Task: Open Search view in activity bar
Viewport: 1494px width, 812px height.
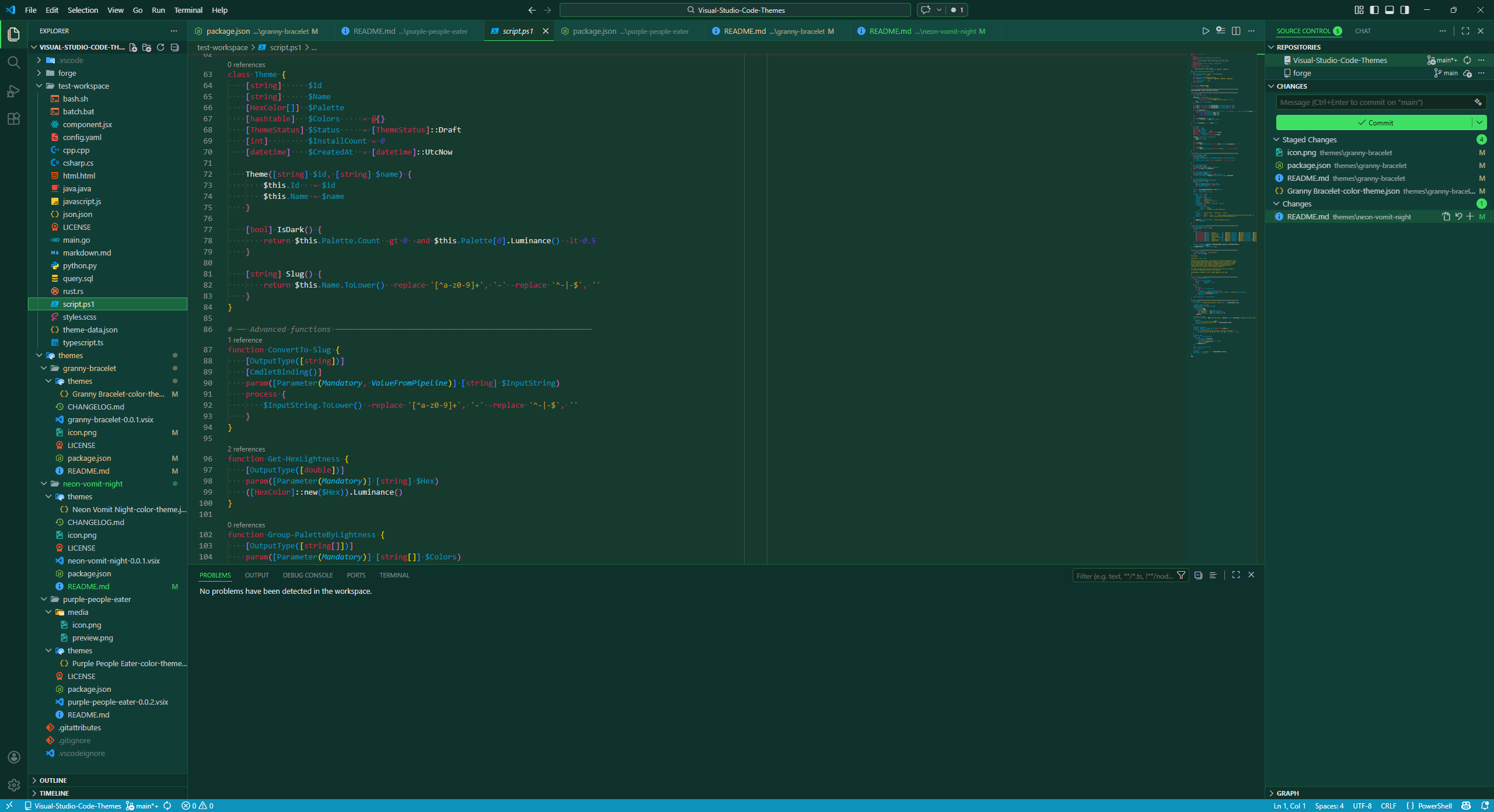Action: click(14, 62)
